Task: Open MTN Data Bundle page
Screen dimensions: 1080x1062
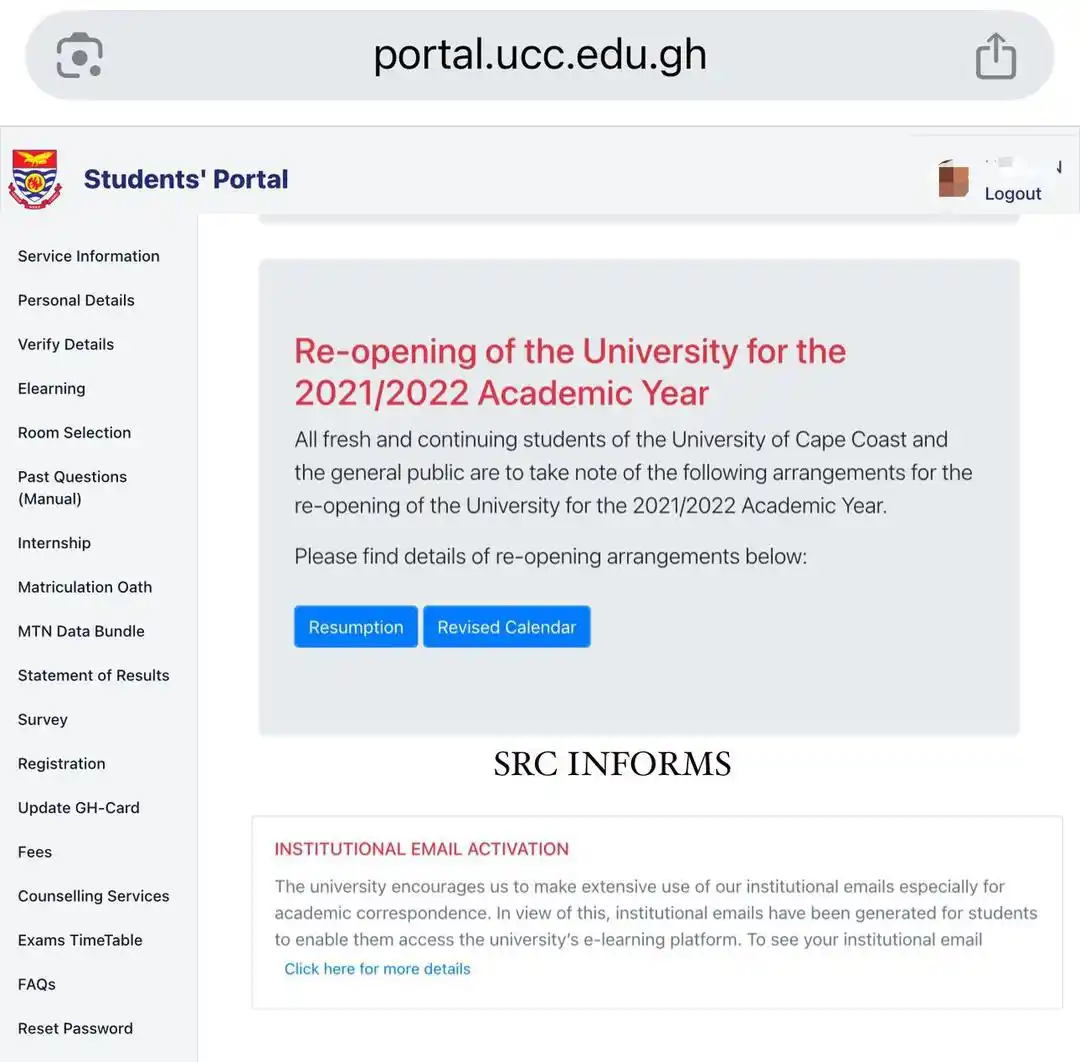Action: (x=80, y=631)
